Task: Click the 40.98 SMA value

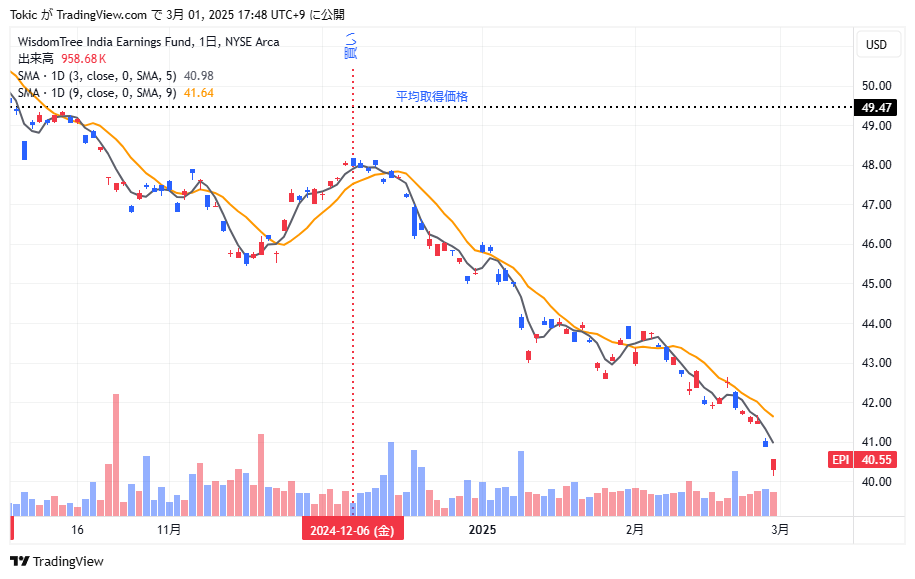Action: 198,76
